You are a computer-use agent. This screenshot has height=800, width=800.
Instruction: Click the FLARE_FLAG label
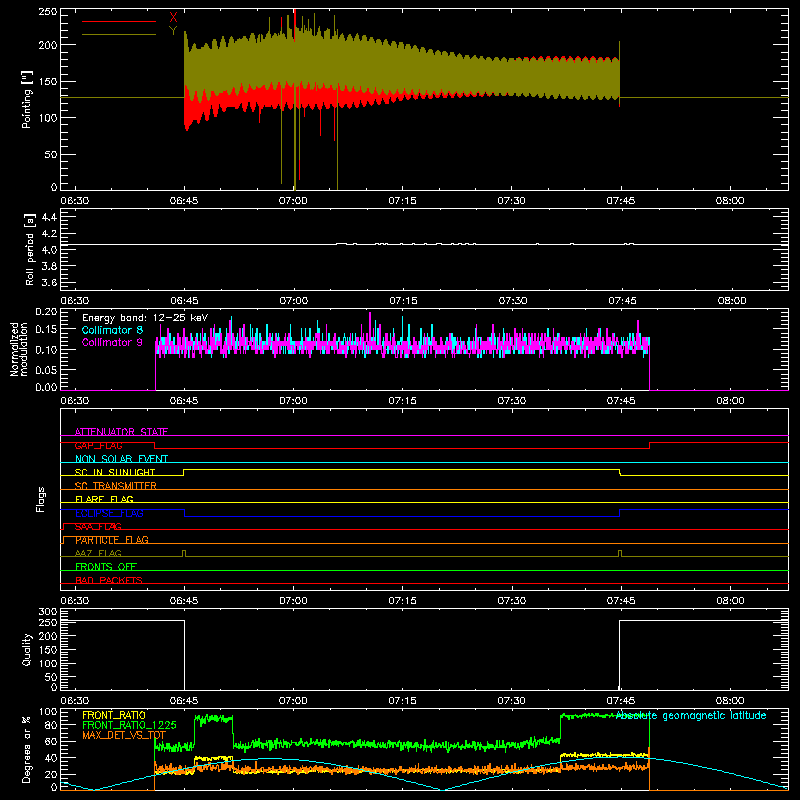pyautogui.click(x=104, y=499)
